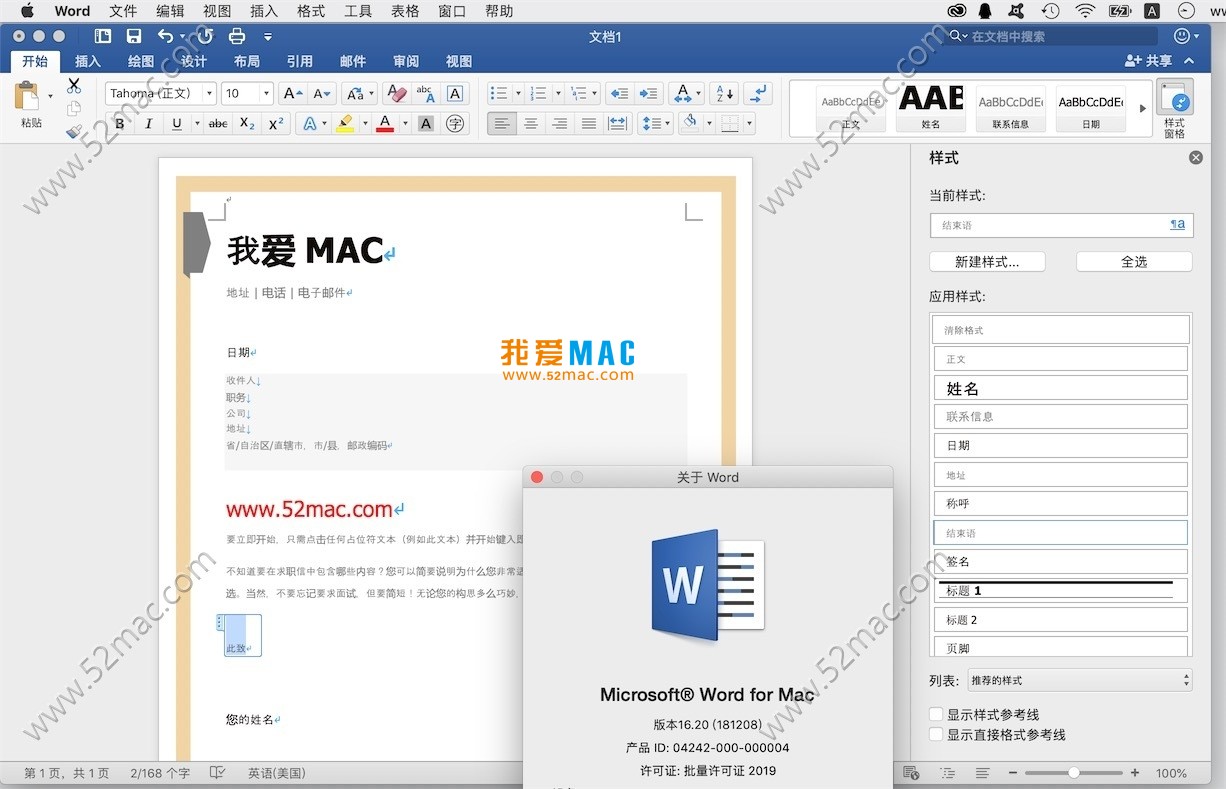Screen dimensions: 1226x789
Task: Open the 帮助 menu in menu bar
Action: click(x=499, y=11)
